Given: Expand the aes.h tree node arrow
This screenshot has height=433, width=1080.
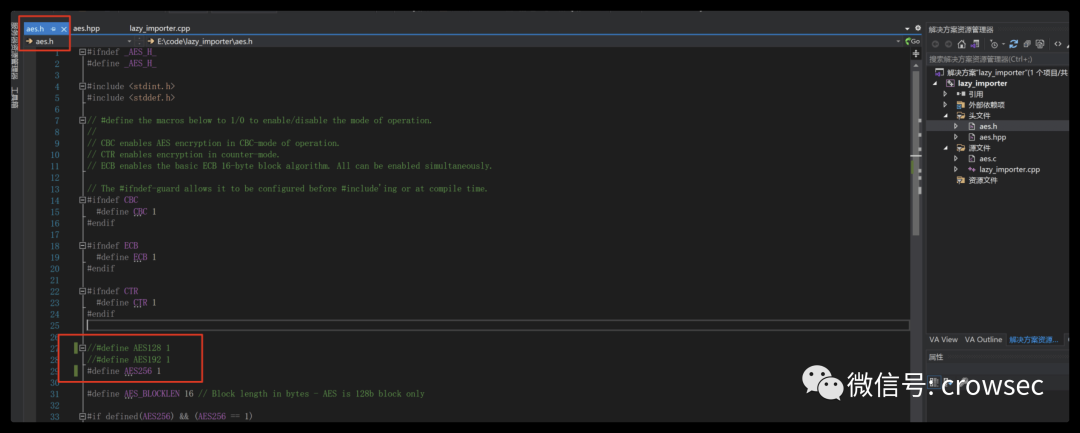Looking at the screenshot, I should 956,127.
